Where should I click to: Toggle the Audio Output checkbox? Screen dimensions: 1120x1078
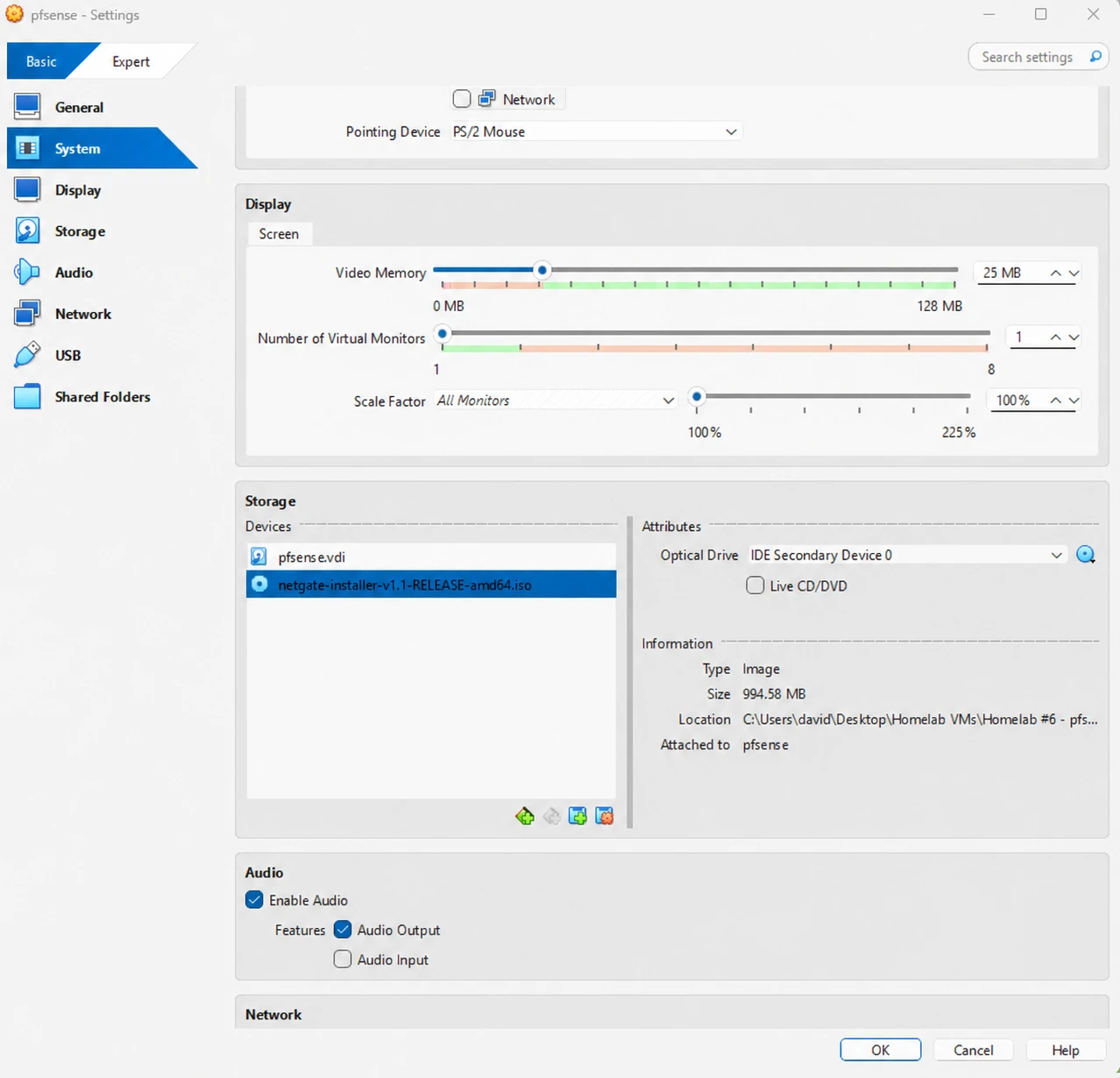[x=343, y=930]
